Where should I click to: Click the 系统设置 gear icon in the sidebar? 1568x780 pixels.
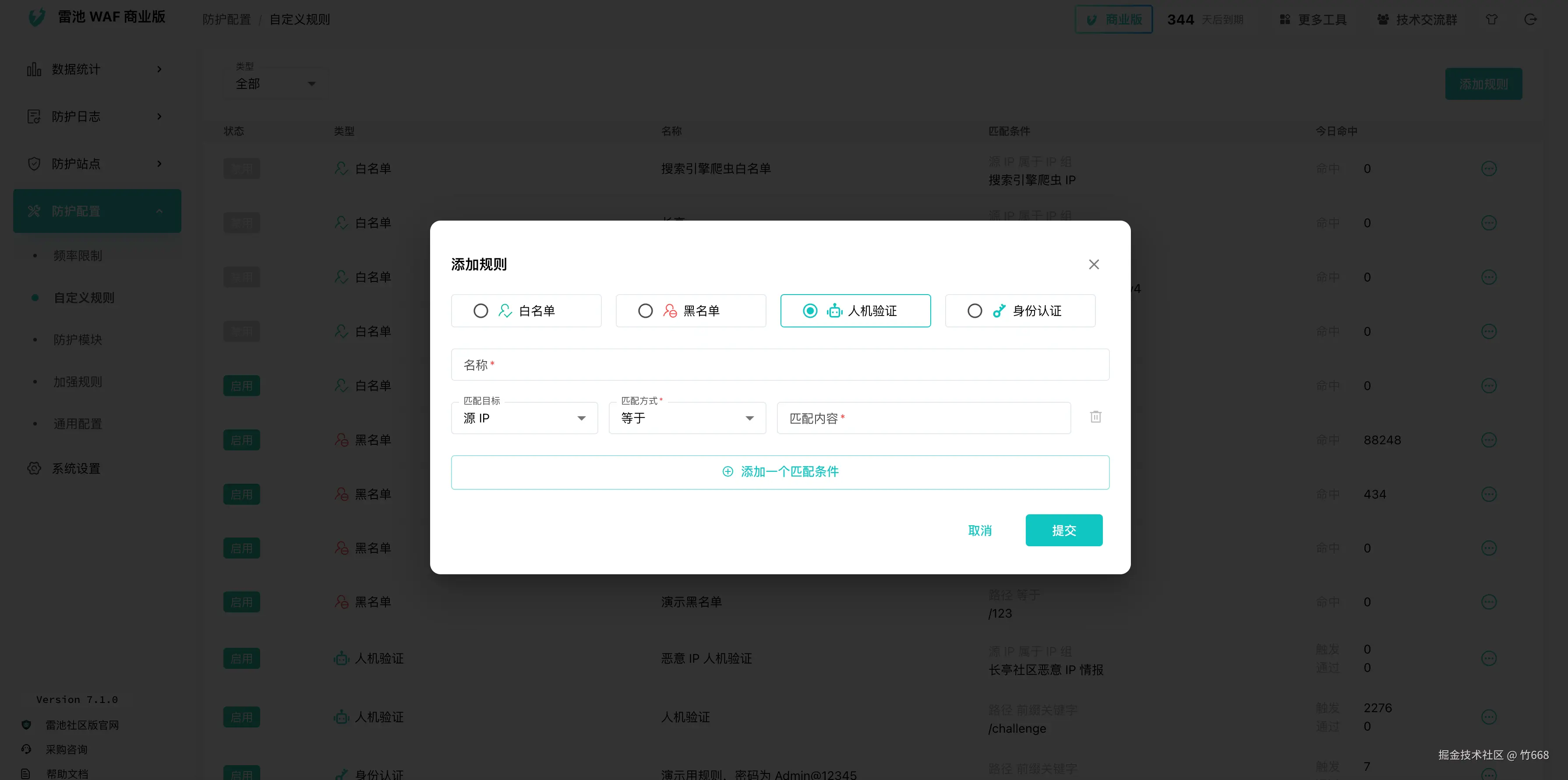[34, 468]
